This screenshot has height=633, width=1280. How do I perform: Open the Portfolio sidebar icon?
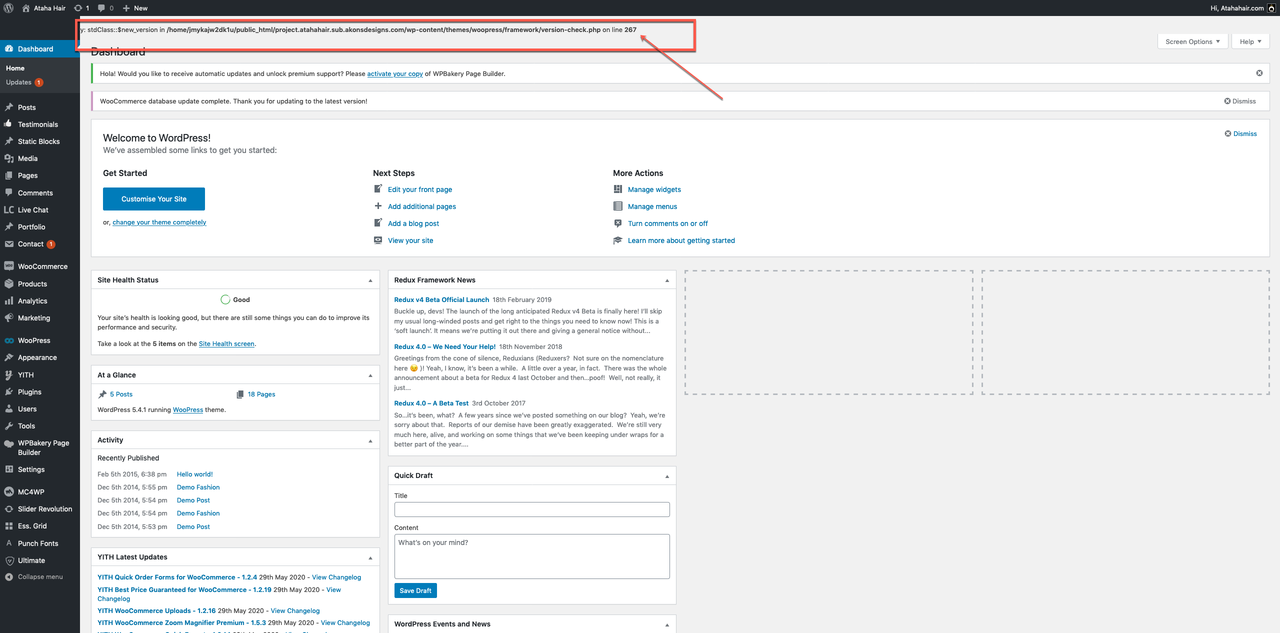pyautogui.click(x=9, y=227)
